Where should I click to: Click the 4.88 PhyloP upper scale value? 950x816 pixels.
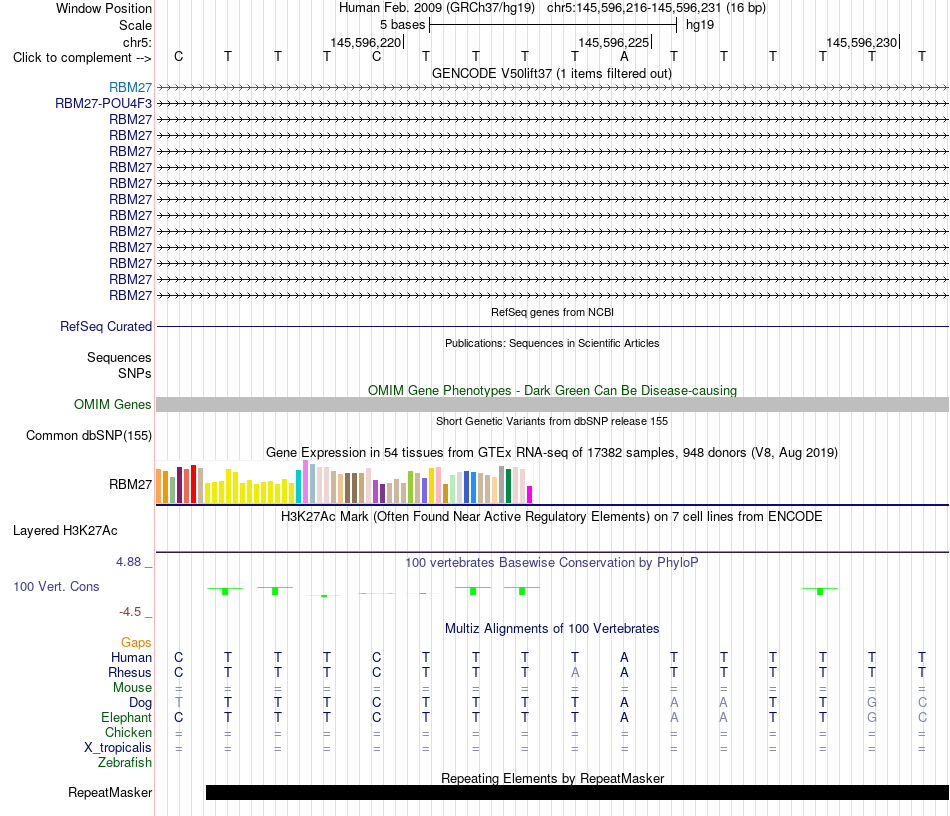(x=128, y=562)
